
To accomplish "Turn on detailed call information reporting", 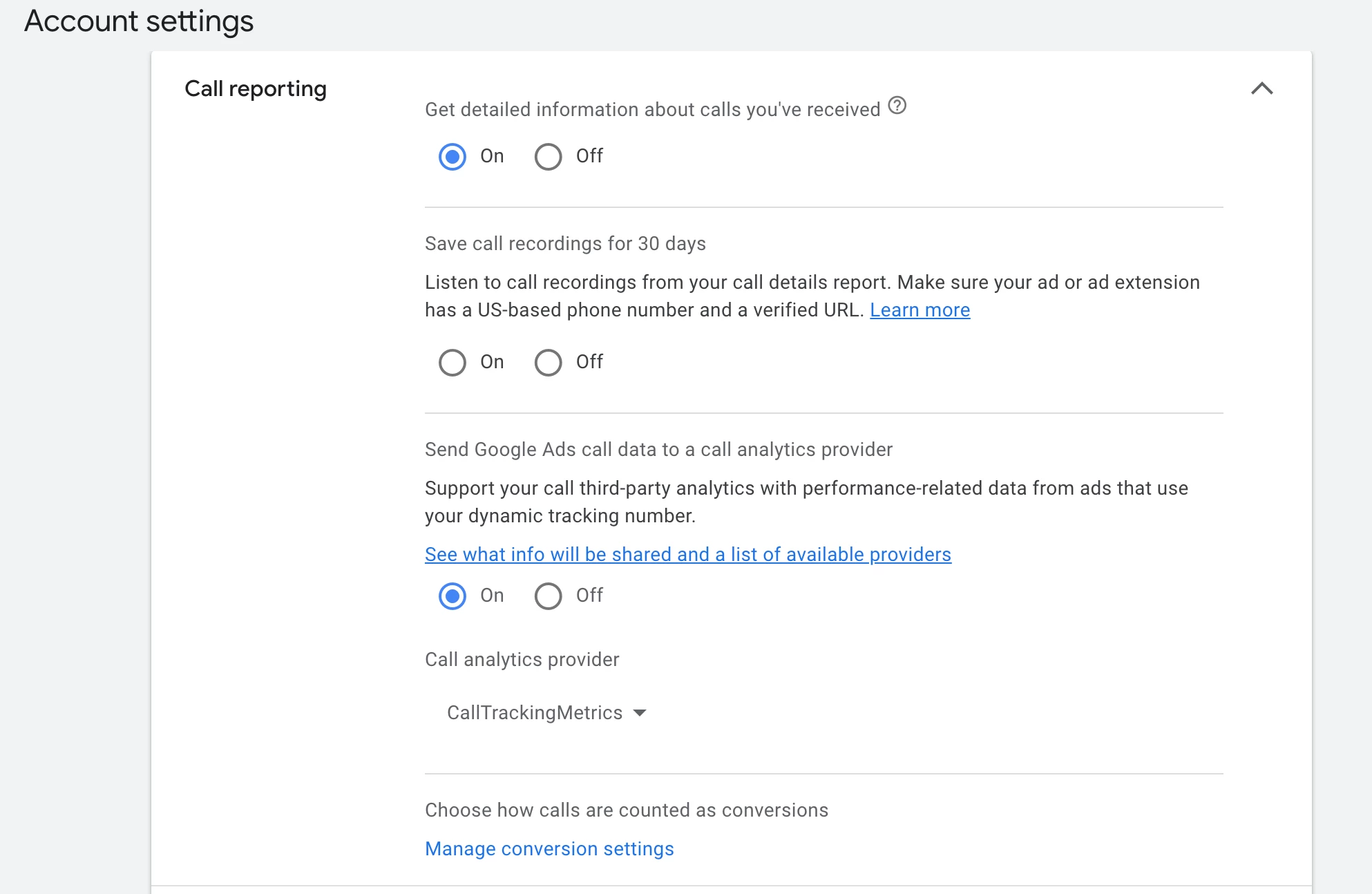I will pyautogui.click(x=452, y=156).
